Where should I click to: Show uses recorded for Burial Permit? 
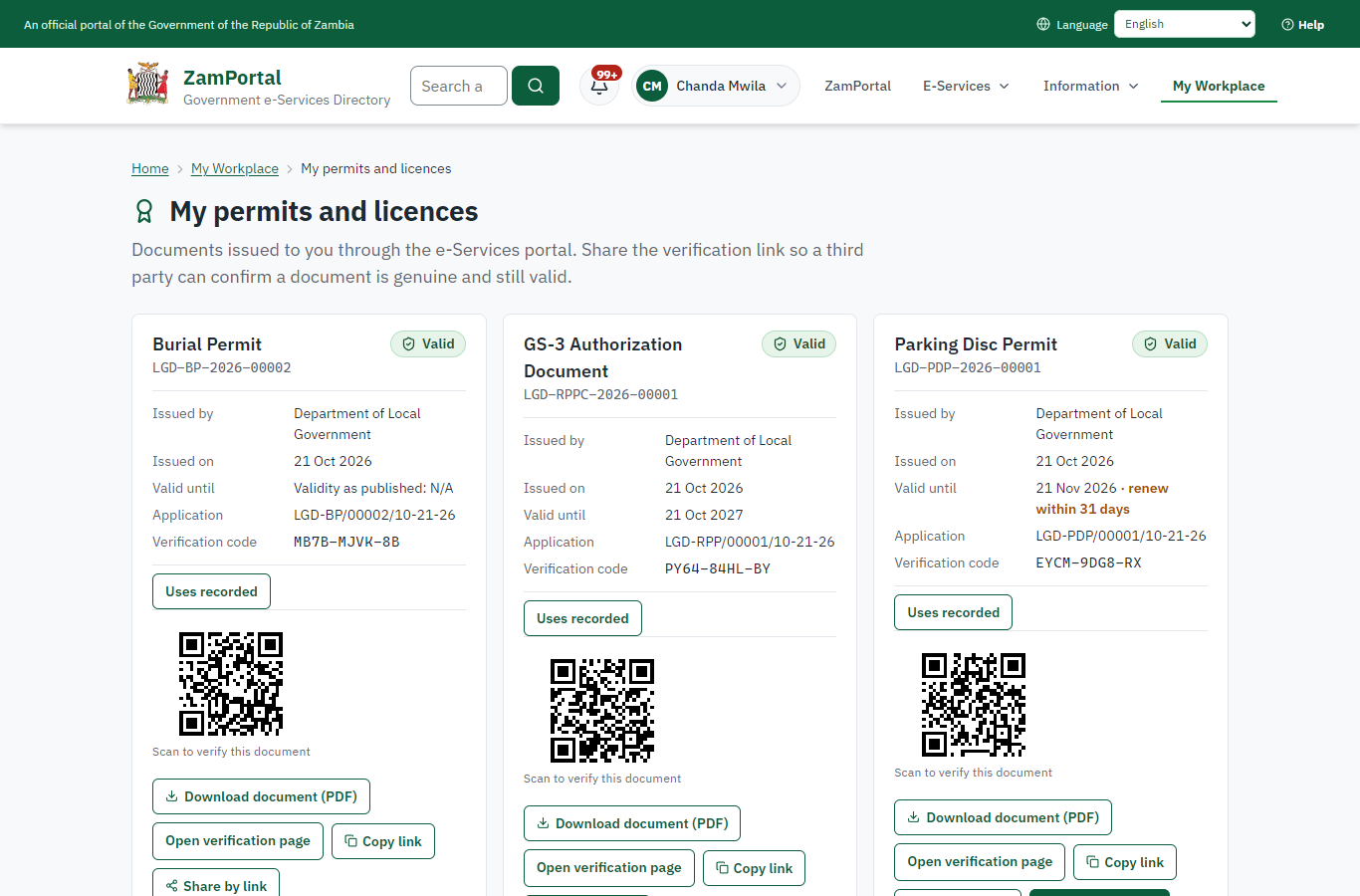(211, 591)
